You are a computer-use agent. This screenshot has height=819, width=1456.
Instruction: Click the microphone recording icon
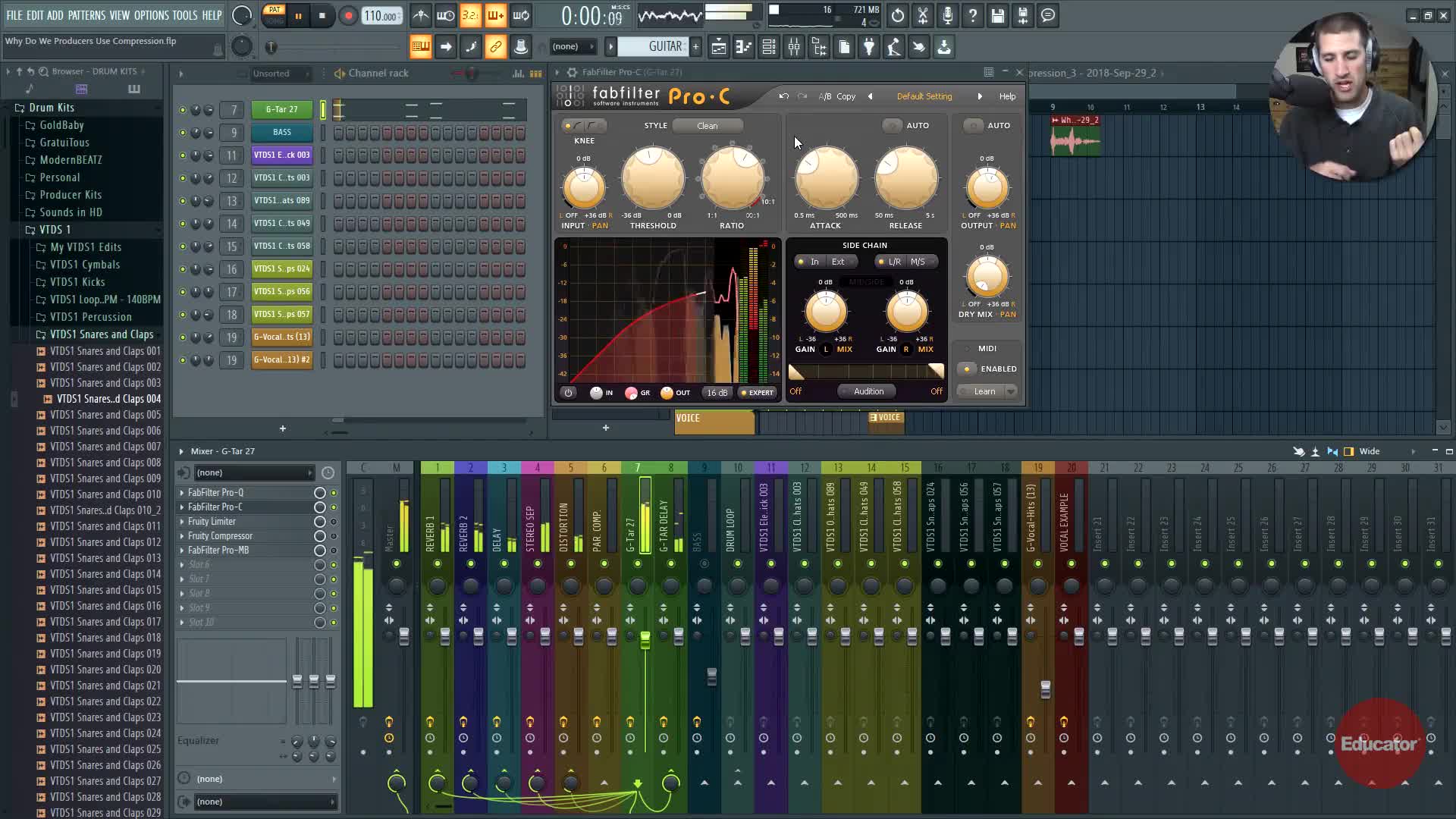coord(948,15)
